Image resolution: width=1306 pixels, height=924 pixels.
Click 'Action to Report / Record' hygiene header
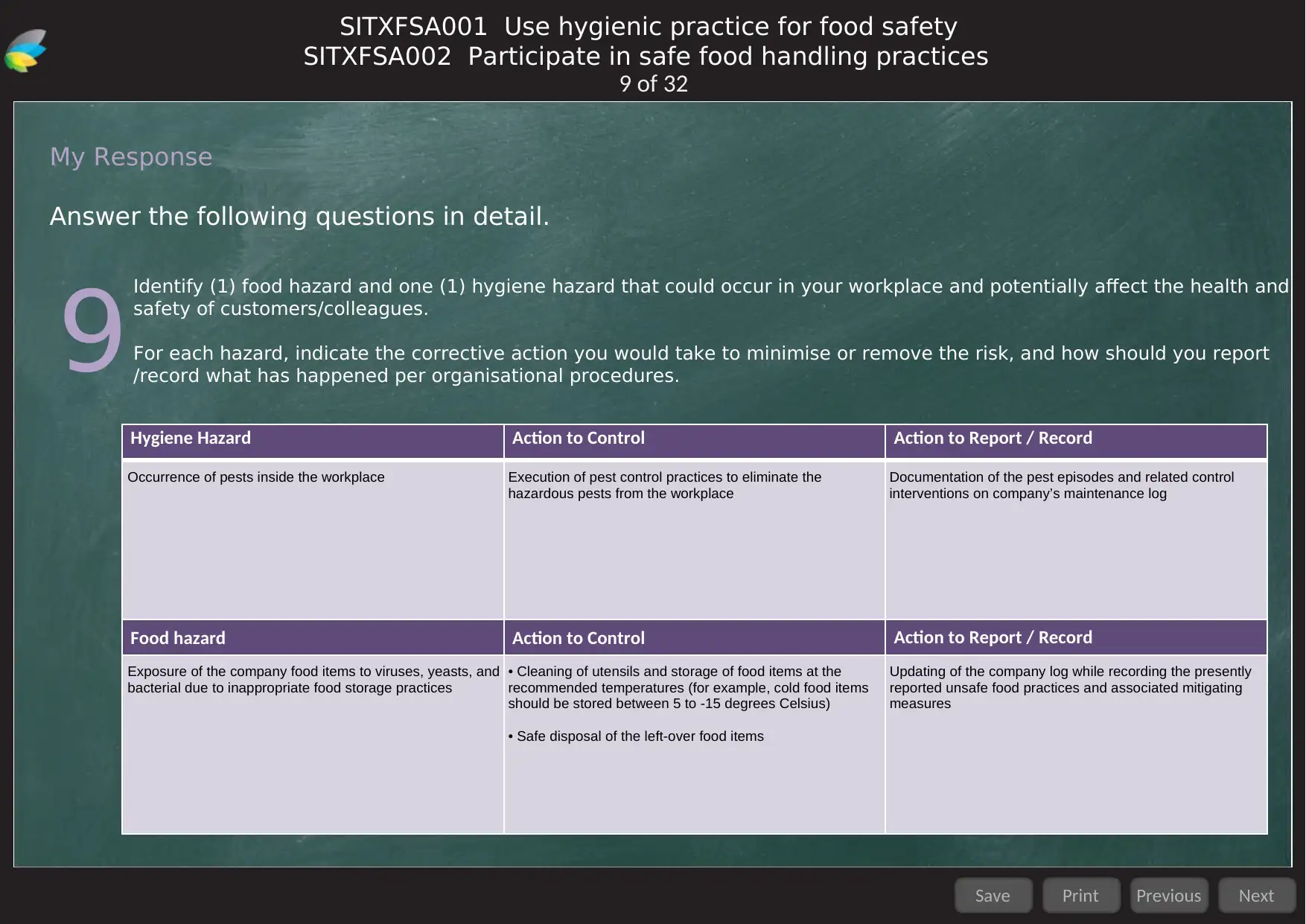(x=1076, y=441)
